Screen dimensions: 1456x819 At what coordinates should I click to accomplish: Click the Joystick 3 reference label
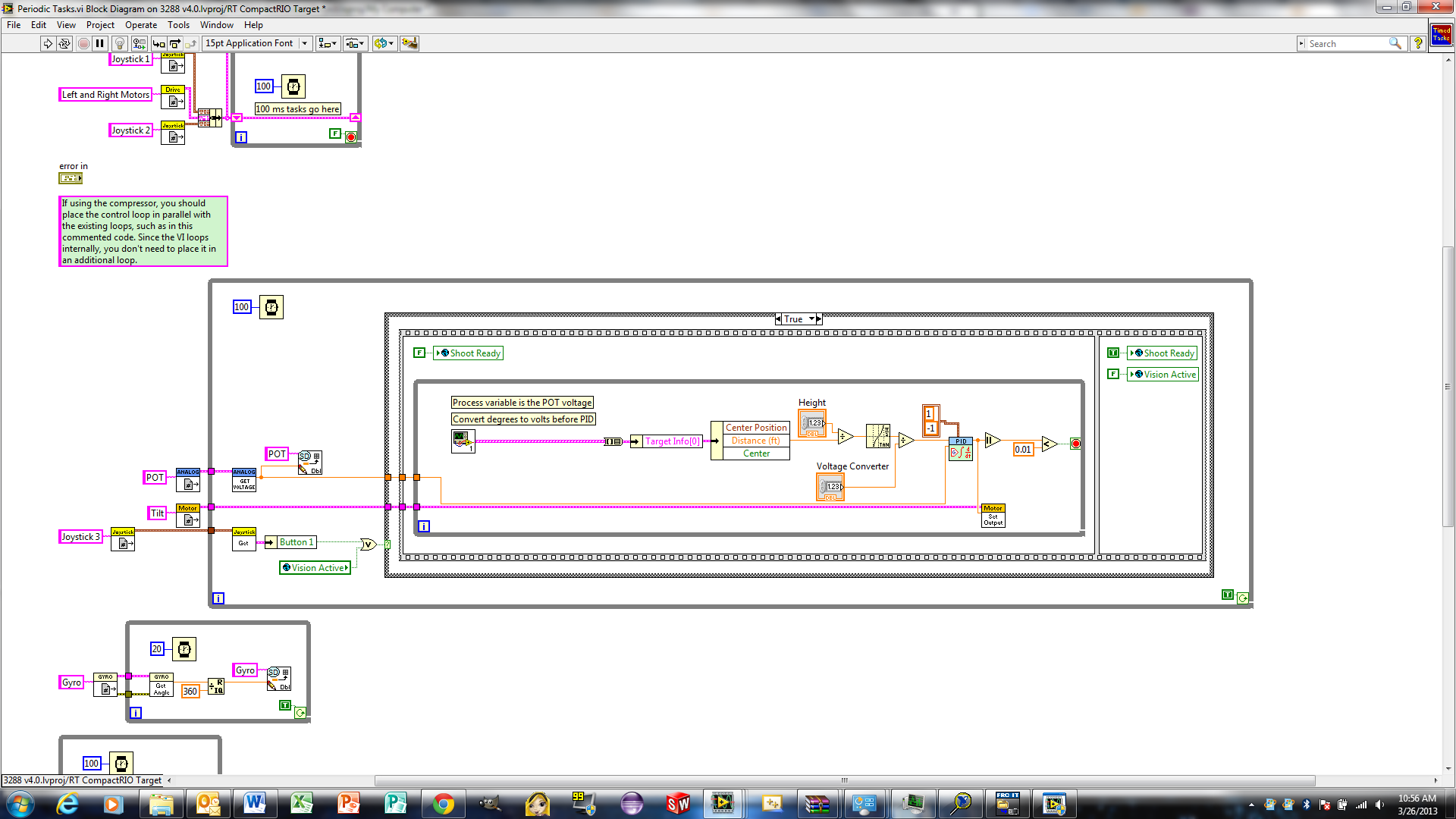click(80, 537)
